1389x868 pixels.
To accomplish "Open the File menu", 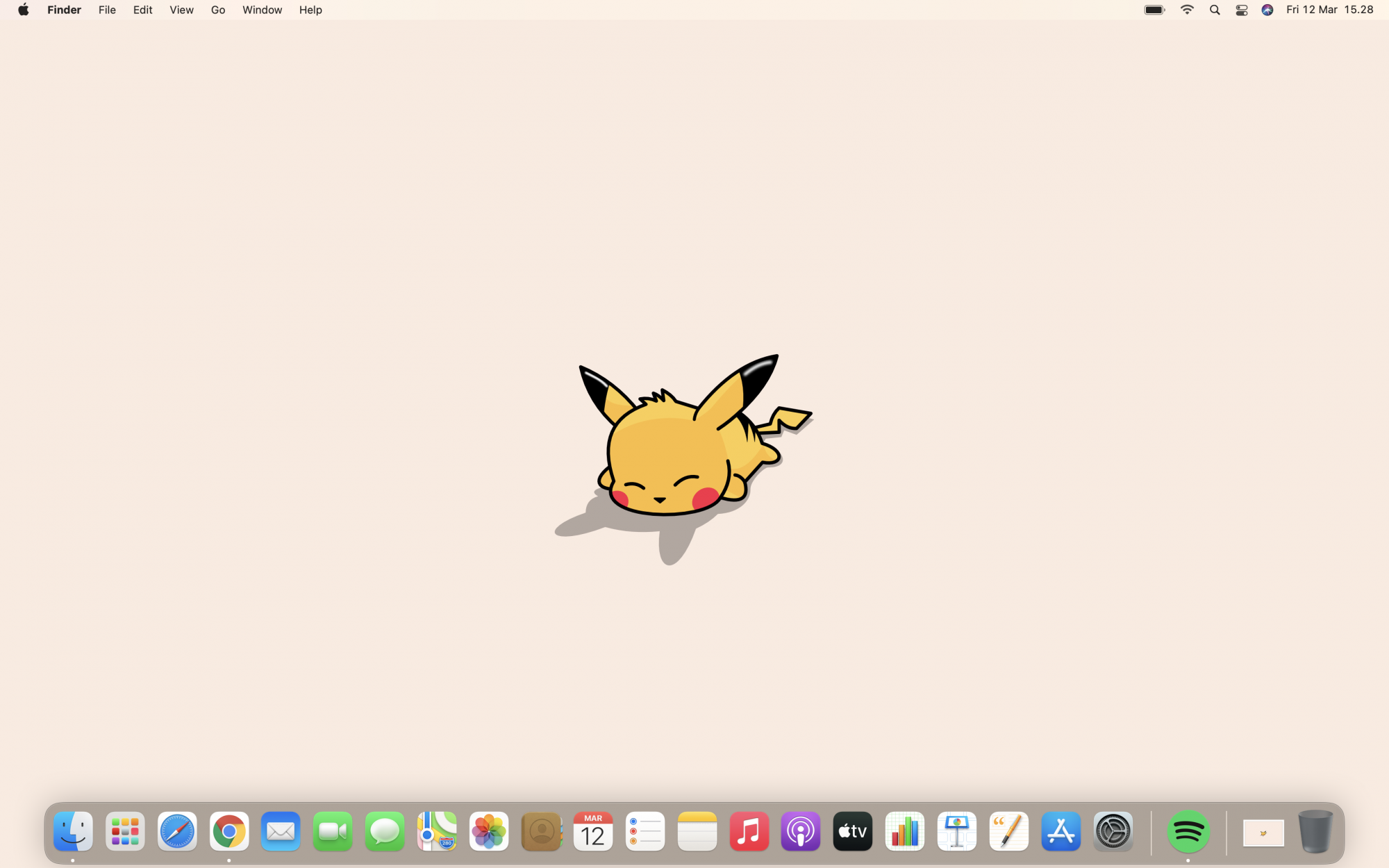I will pos(107,10).
